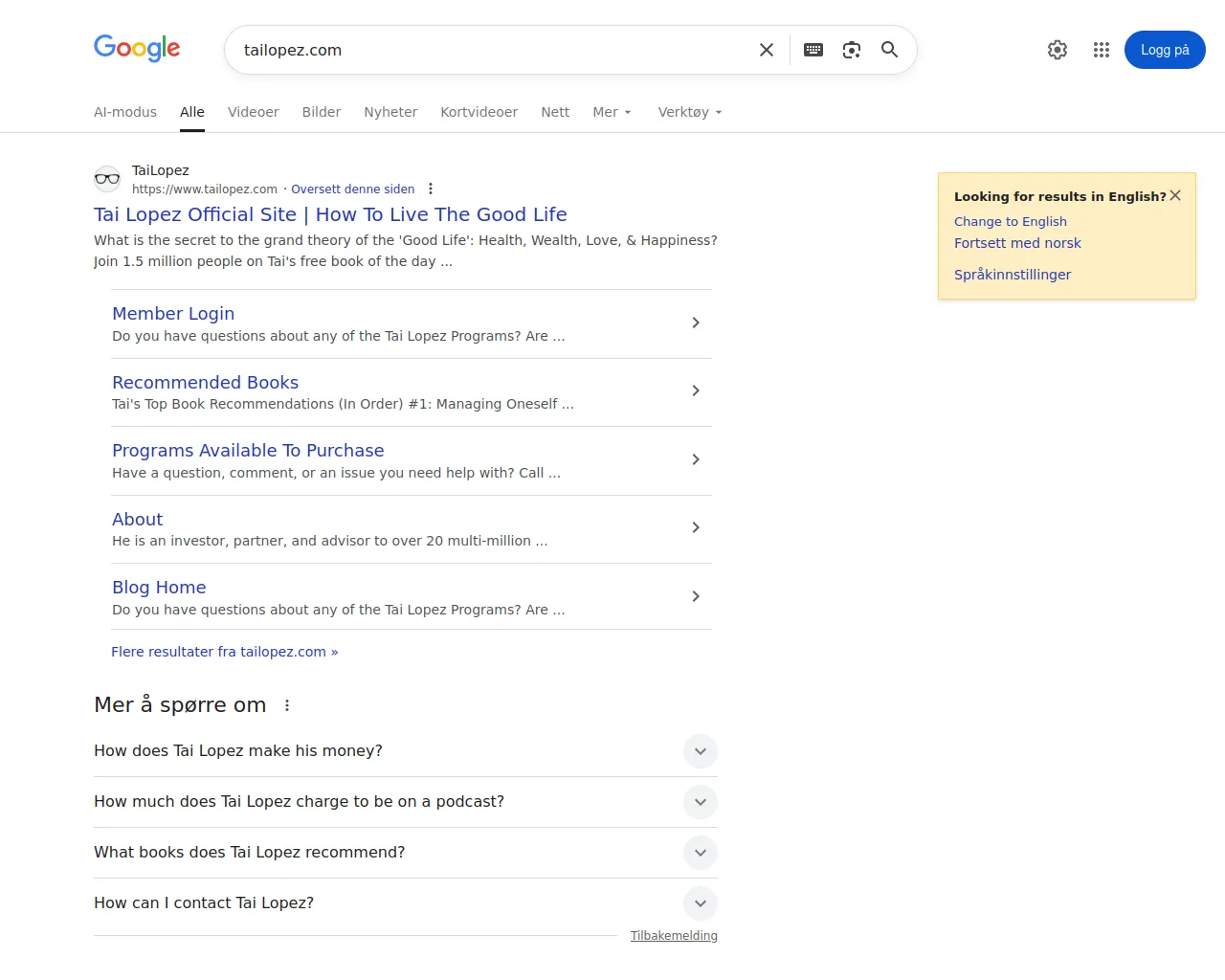Switch to the Nett tab
The width and height of the screenshot is (1225, 980).
555,112
